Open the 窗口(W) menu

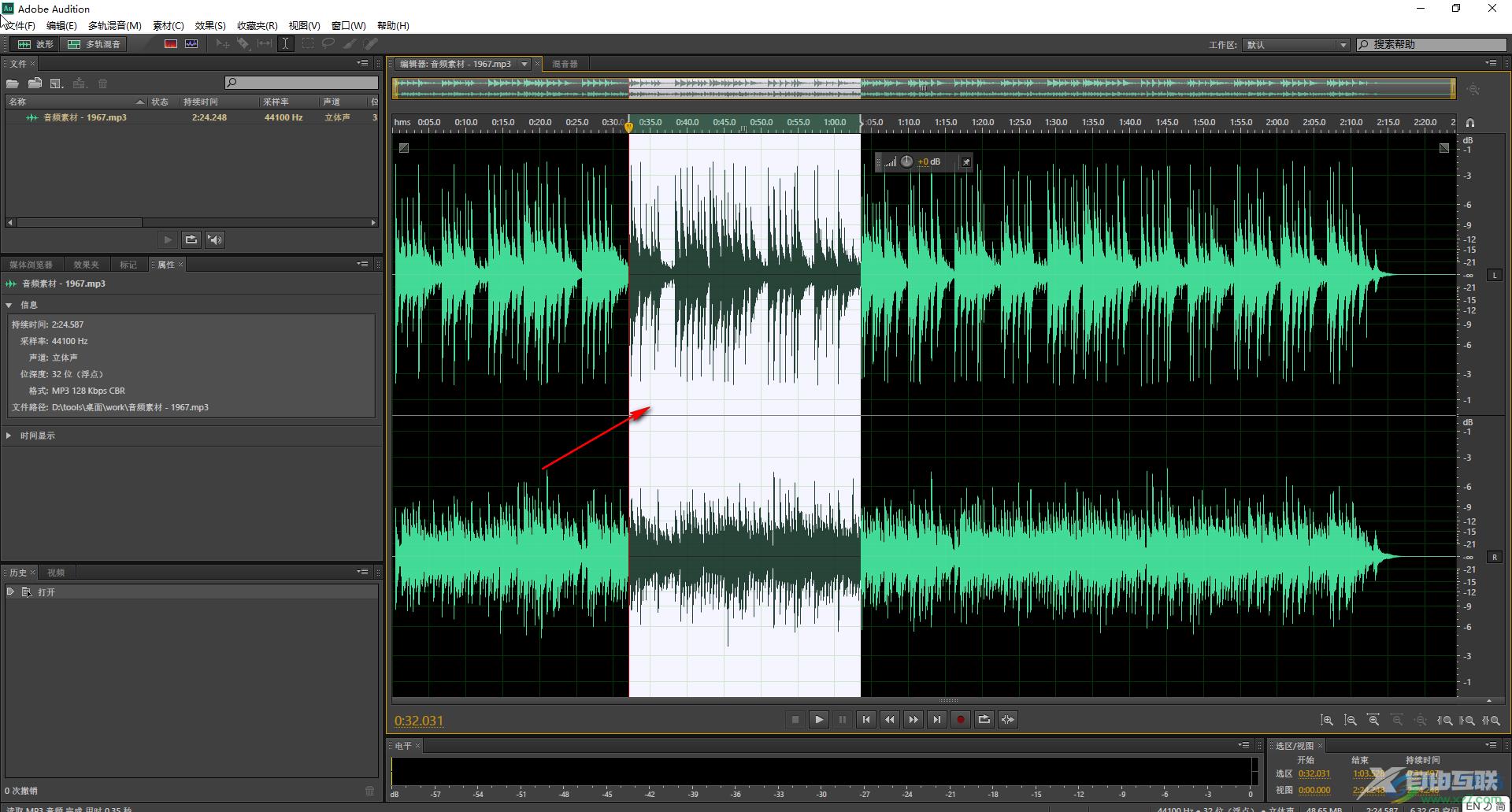tap(348, 25)
